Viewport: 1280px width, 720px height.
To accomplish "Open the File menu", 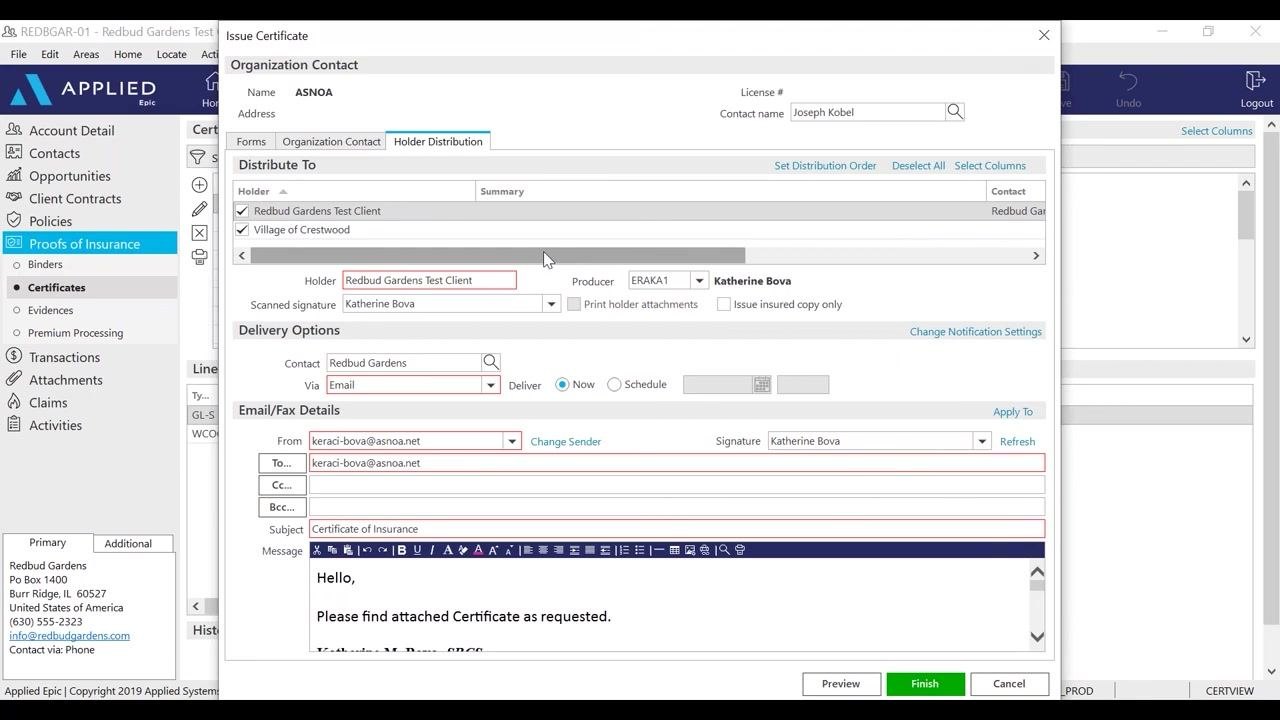I will pyautogui.click(x=18, y=54).
